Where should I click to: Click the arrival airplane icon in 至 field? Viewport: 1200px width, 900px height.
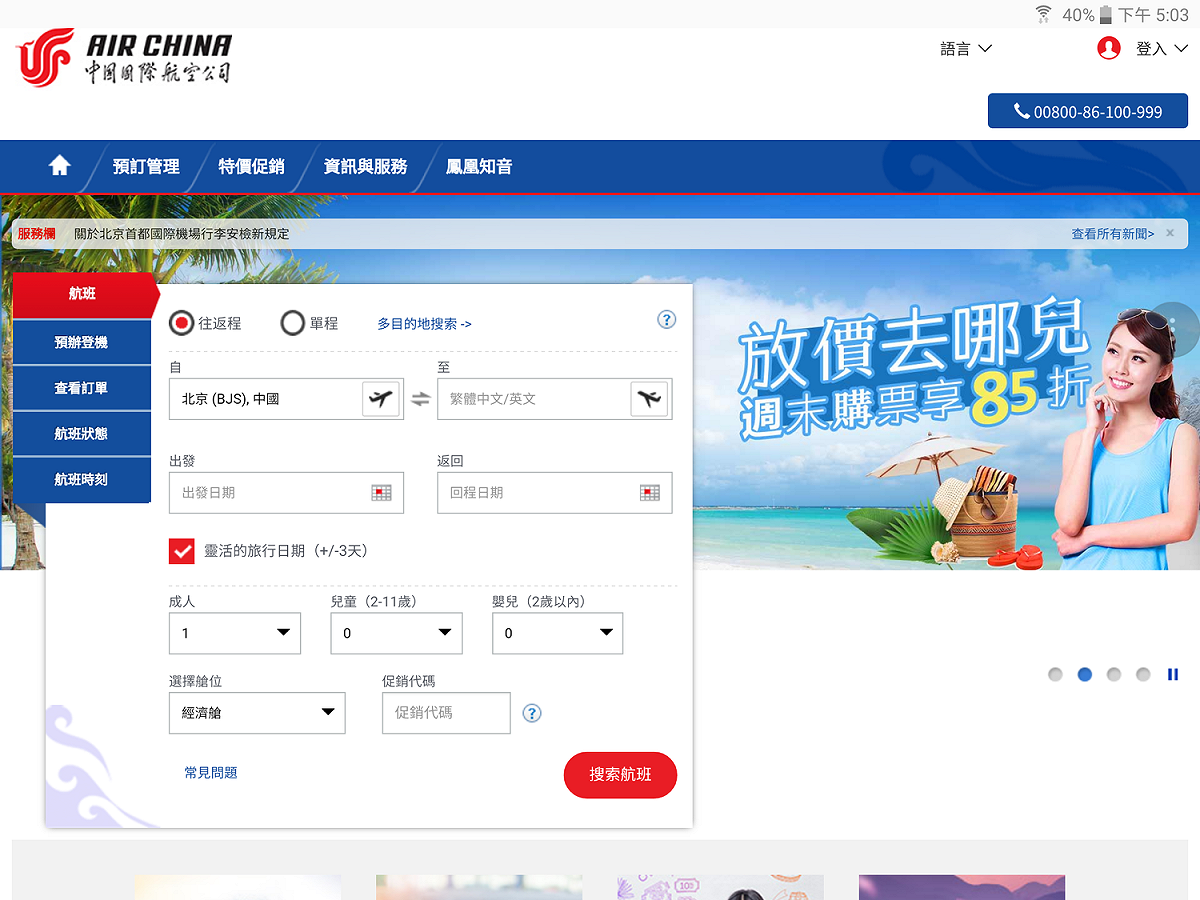point(649,399)
